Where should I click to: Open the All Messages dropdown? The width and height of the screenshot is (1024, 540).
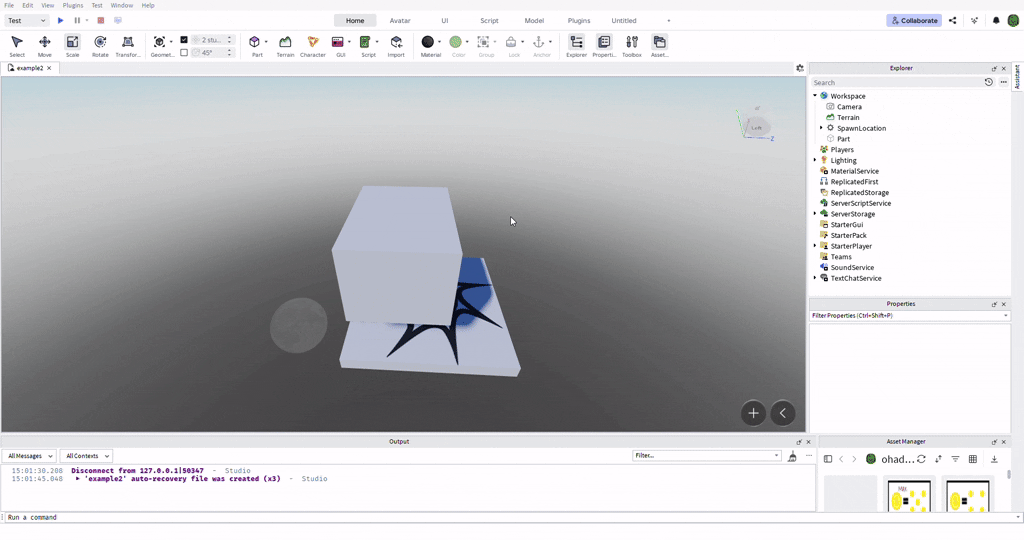29,456
